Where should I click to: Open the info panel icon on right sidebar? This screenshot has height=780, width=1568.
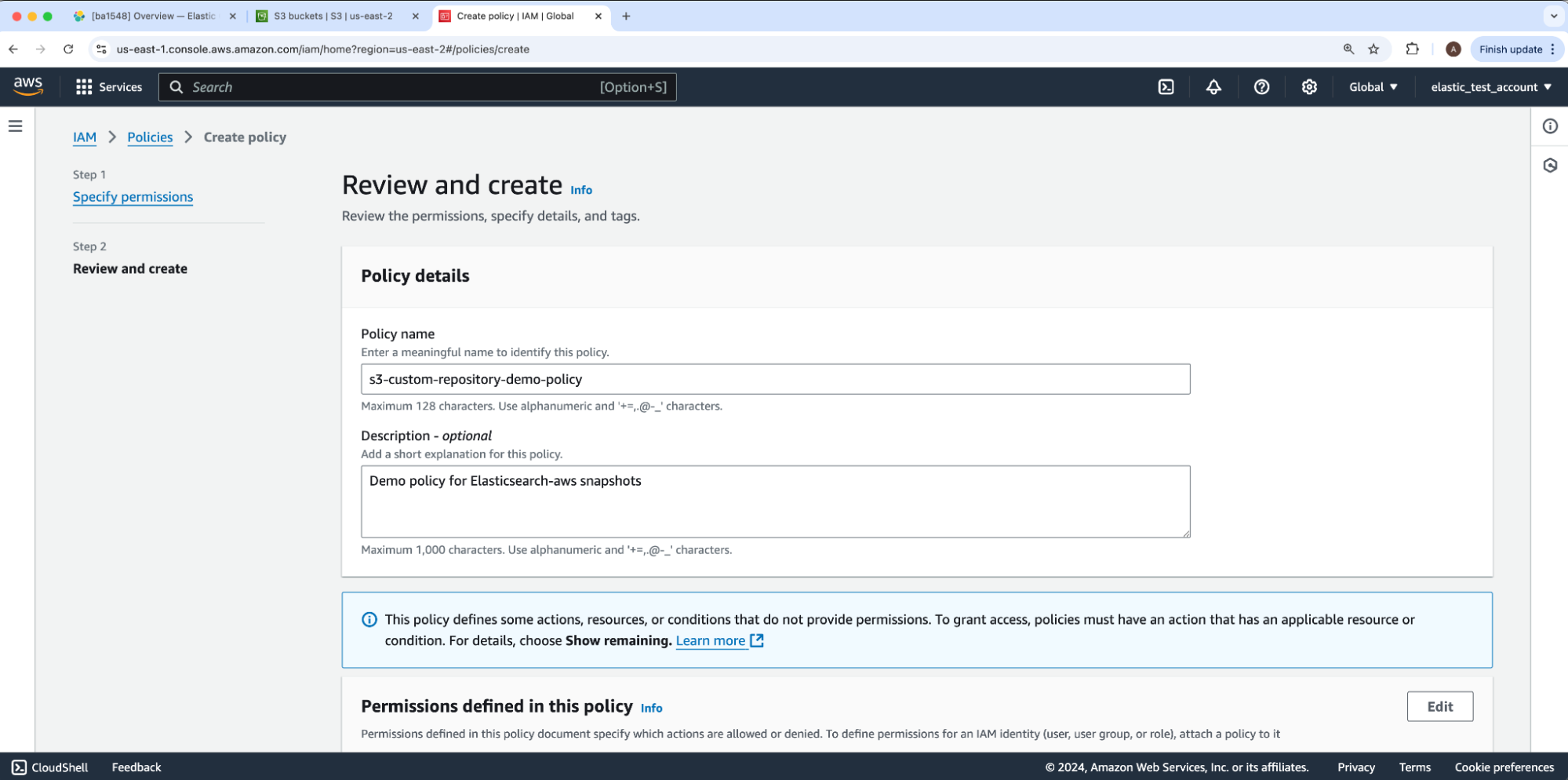click(1550, 126)
